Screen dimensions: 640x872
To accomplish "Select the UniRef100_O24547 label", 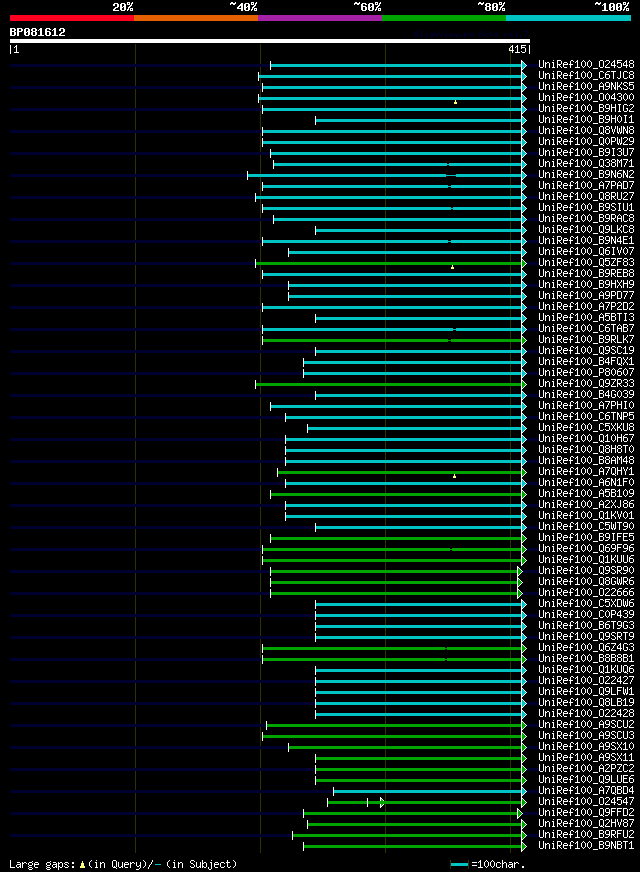I will pos(586,802).
